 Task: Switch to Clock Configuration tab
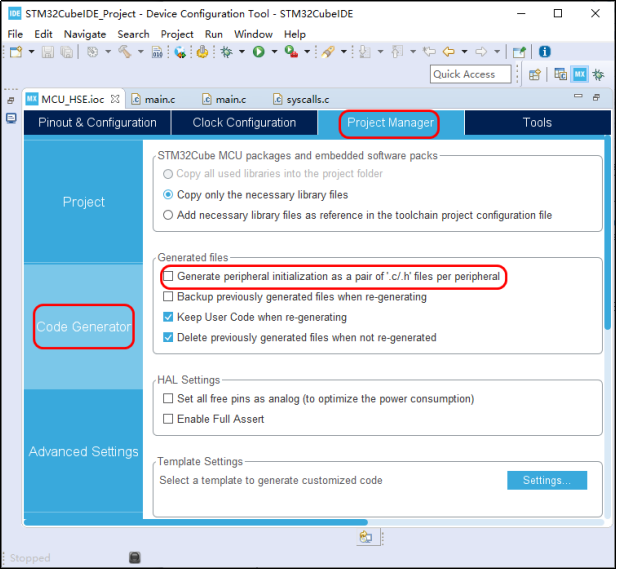(x=244, y=123)
